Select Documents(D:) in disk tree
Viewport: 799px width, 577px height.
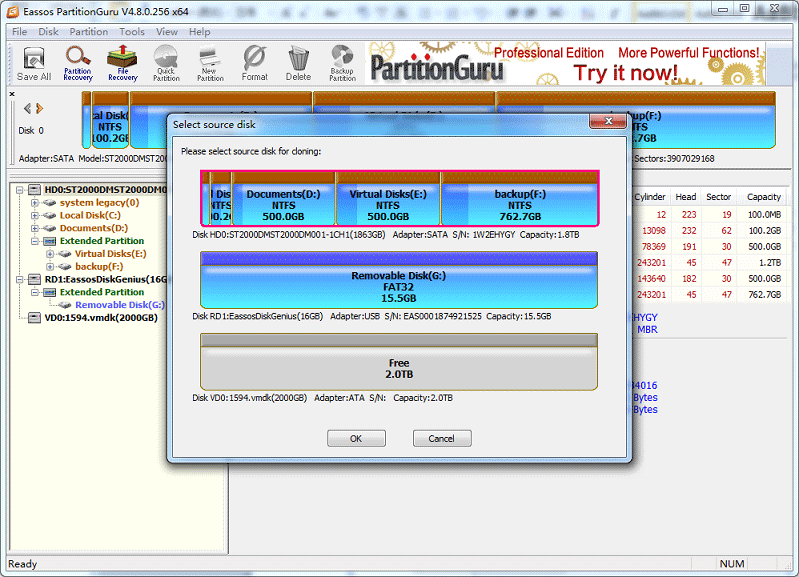[x=94, y=228]
